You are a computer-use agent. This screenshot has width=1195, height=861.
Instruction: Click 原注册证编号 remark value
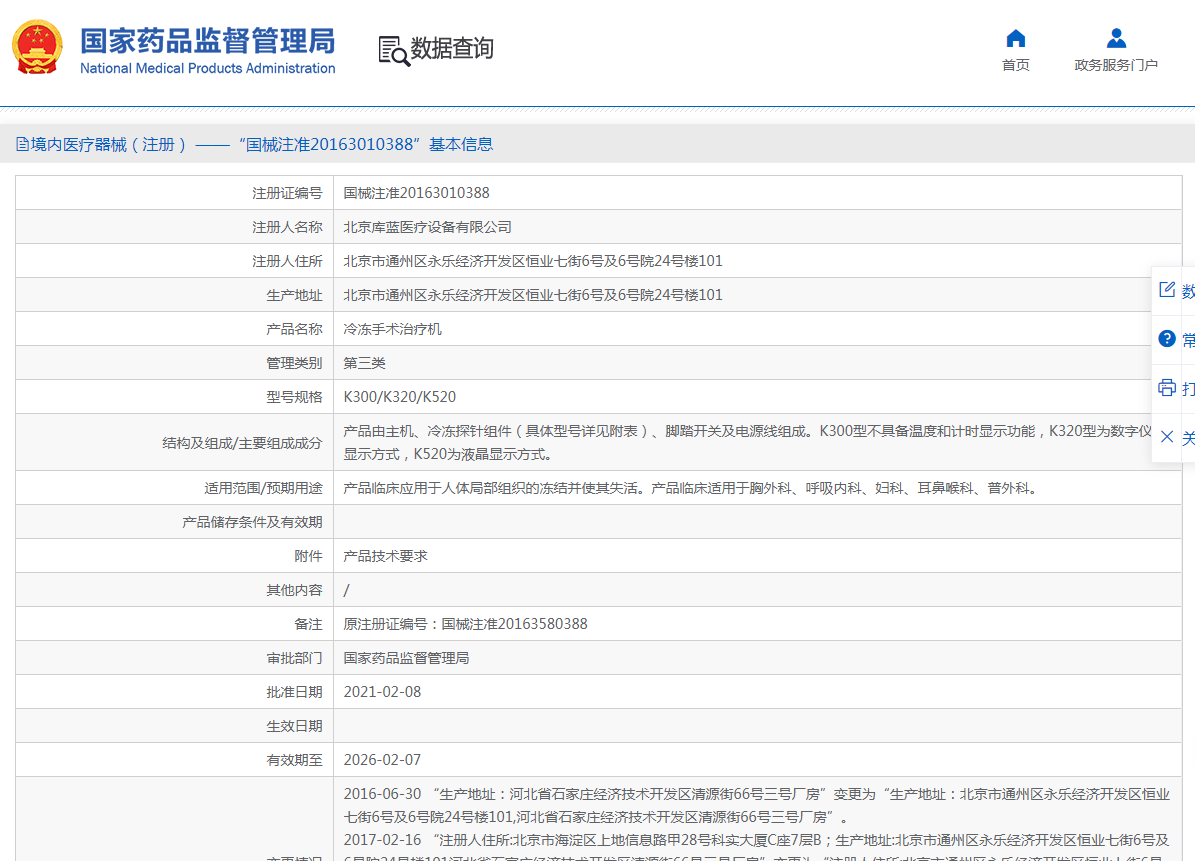tap(466, 624)
